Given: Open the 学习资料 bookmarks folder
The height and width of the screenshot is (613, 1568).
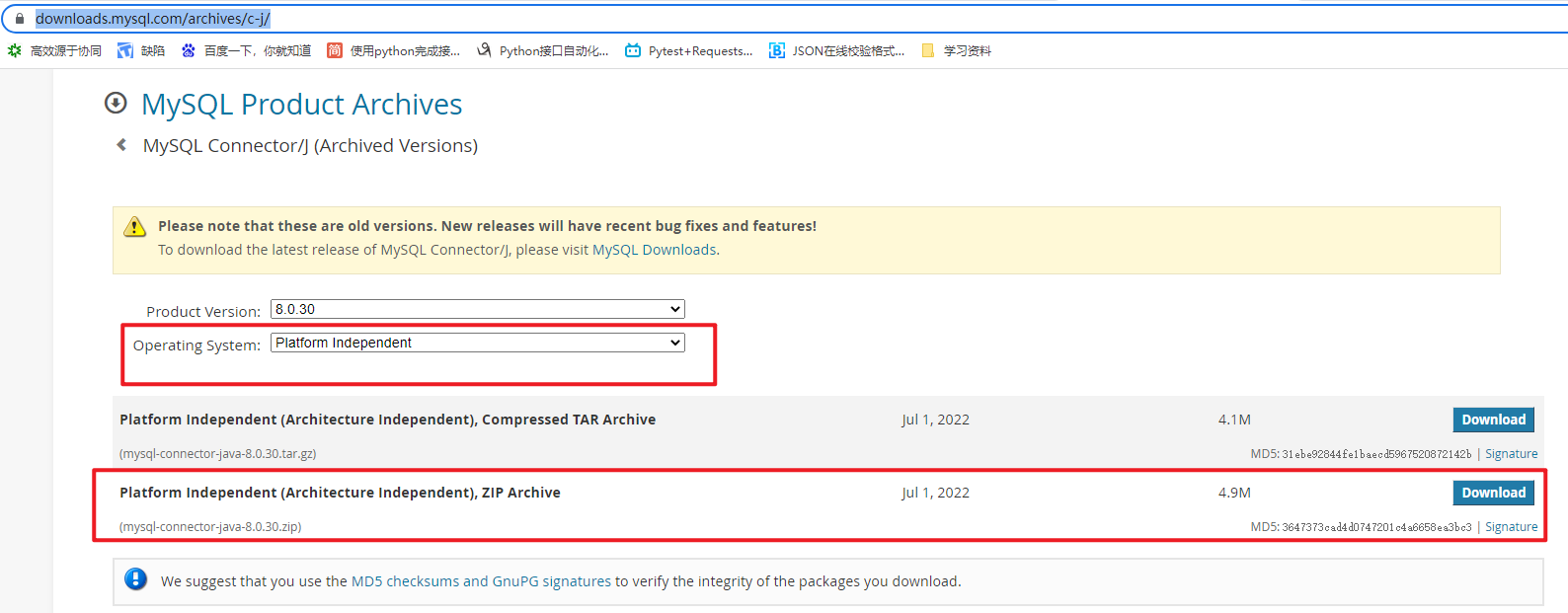Looking at the screenshot, I should [956, 50].
